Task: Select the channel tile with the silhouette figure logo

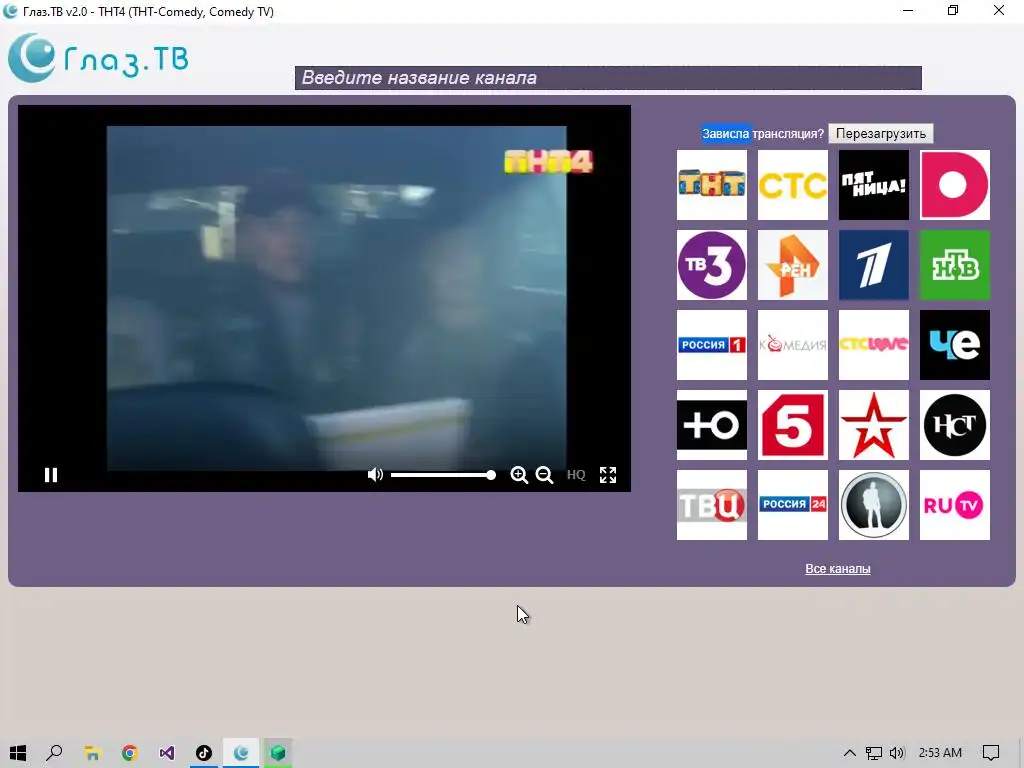Action: [873, 505]
